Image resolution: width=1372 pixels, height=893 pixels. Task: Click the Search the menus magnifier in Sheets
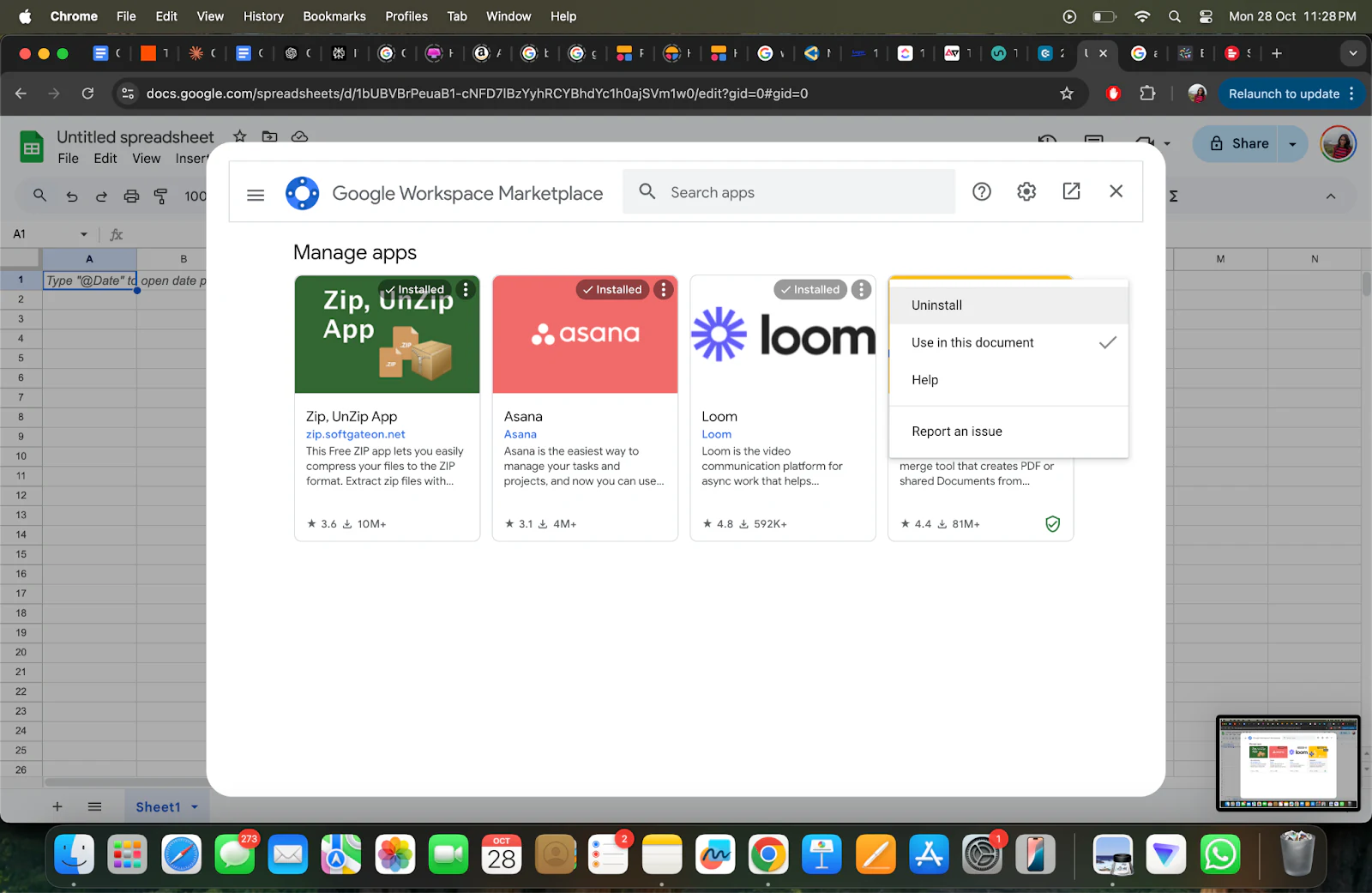(x=40, y=196)
